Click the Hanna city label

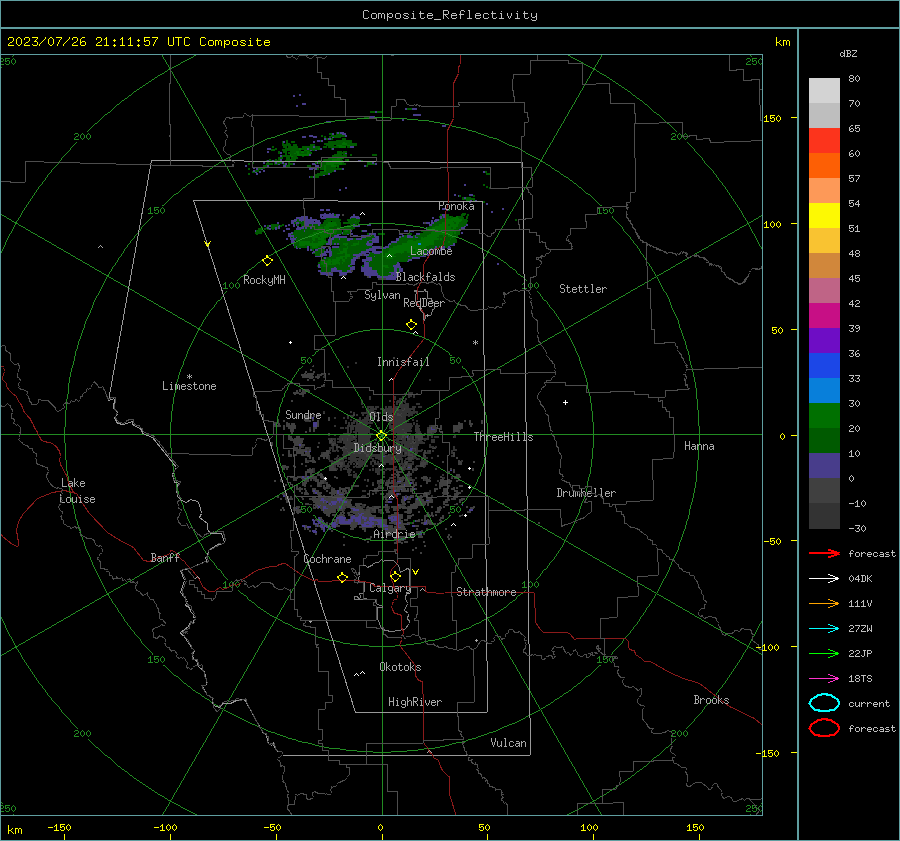click(x=699, y=446)
